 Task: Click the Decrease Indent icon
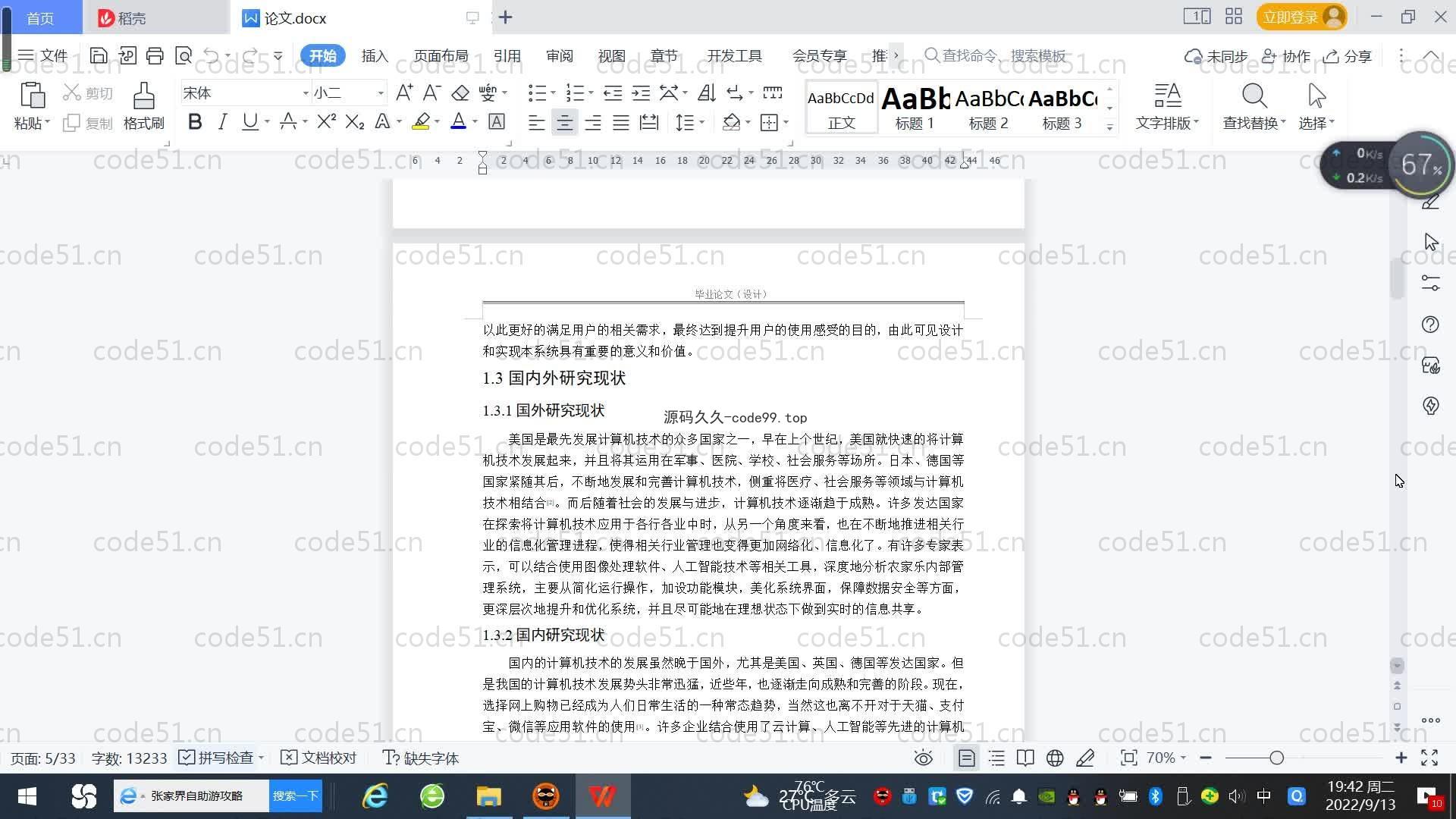pyautogui.click(x=613, y=93)
